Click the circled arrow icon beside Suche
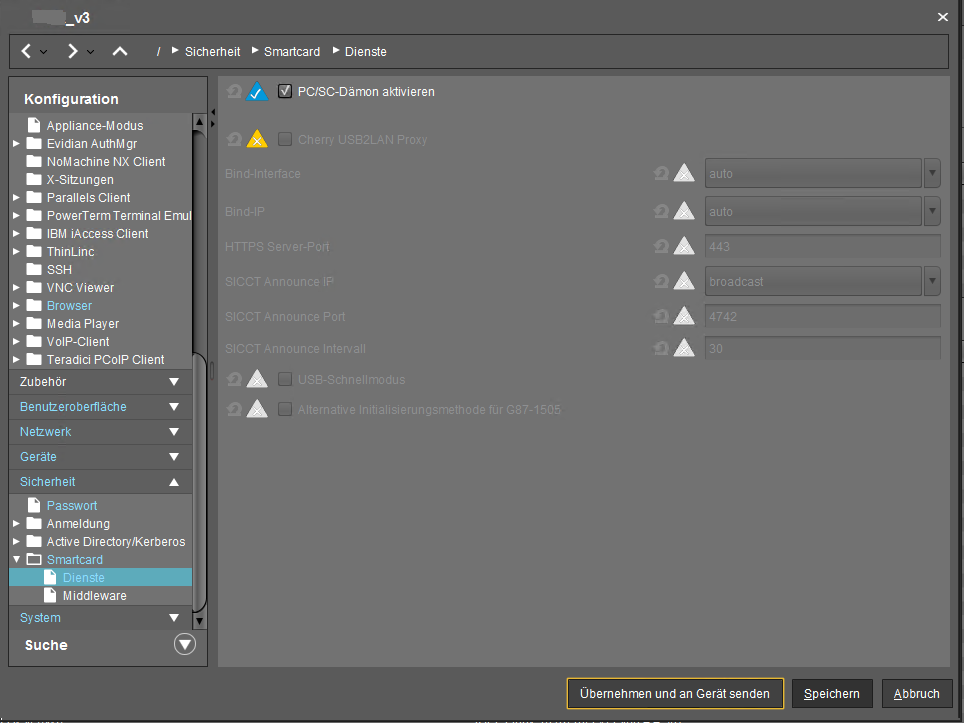The width and height of the screenshot is (964, 723). point(184,645)
